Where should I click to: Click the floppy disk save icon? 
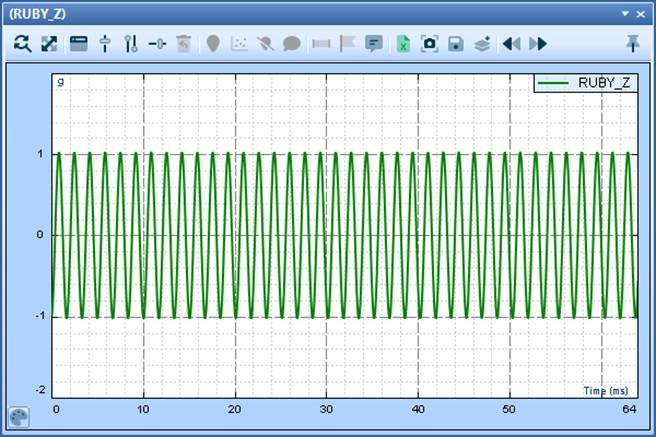click(456, 43)
